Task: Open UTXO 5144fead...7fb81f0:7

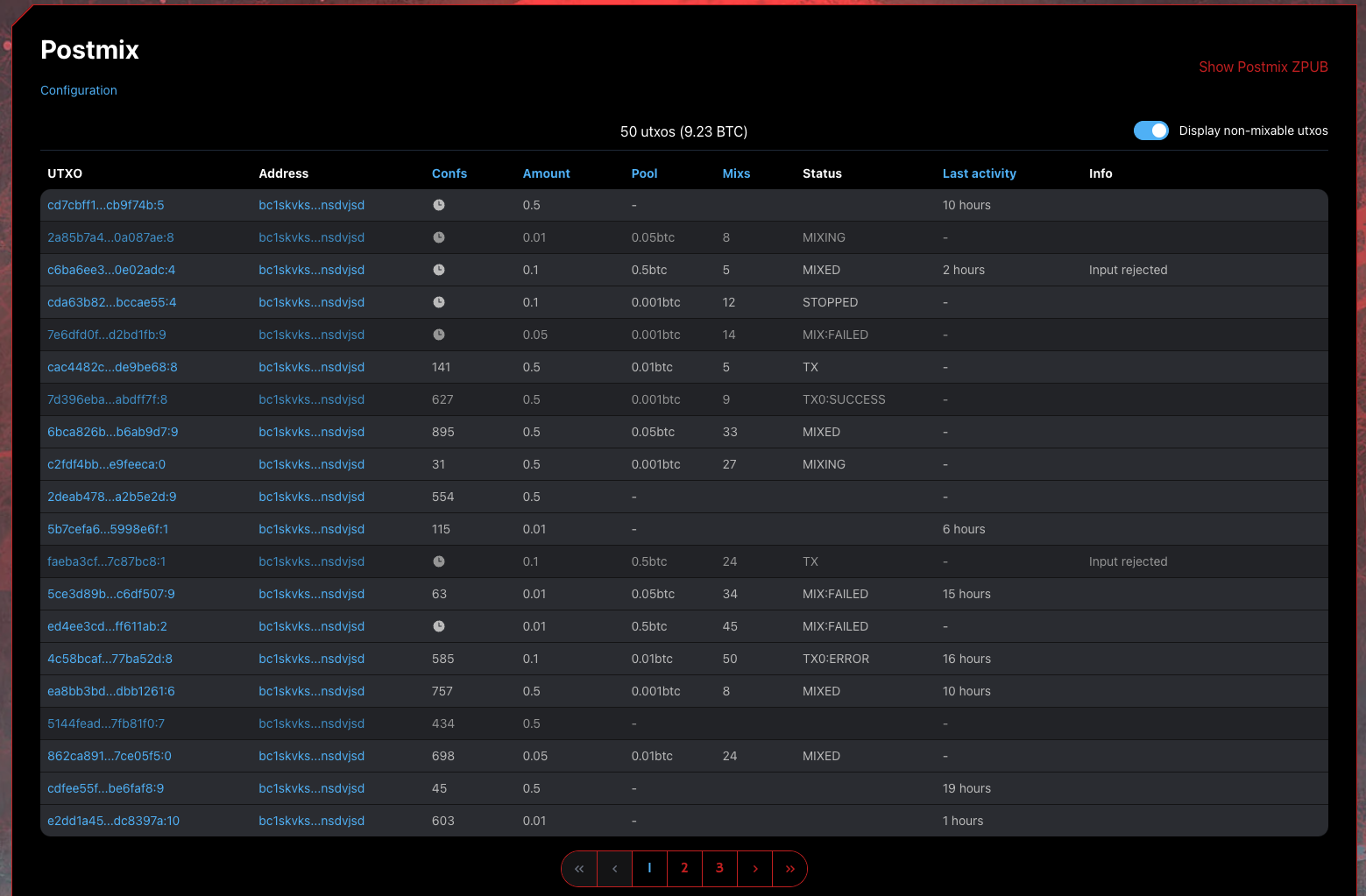Action: click(x=106, y=723)
